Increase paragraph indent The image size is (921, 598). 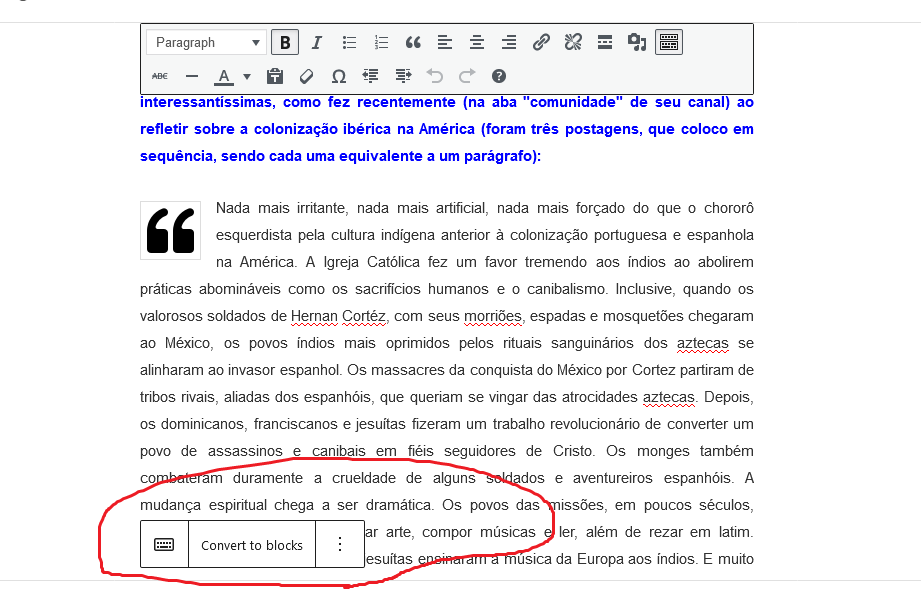point(403,76)
